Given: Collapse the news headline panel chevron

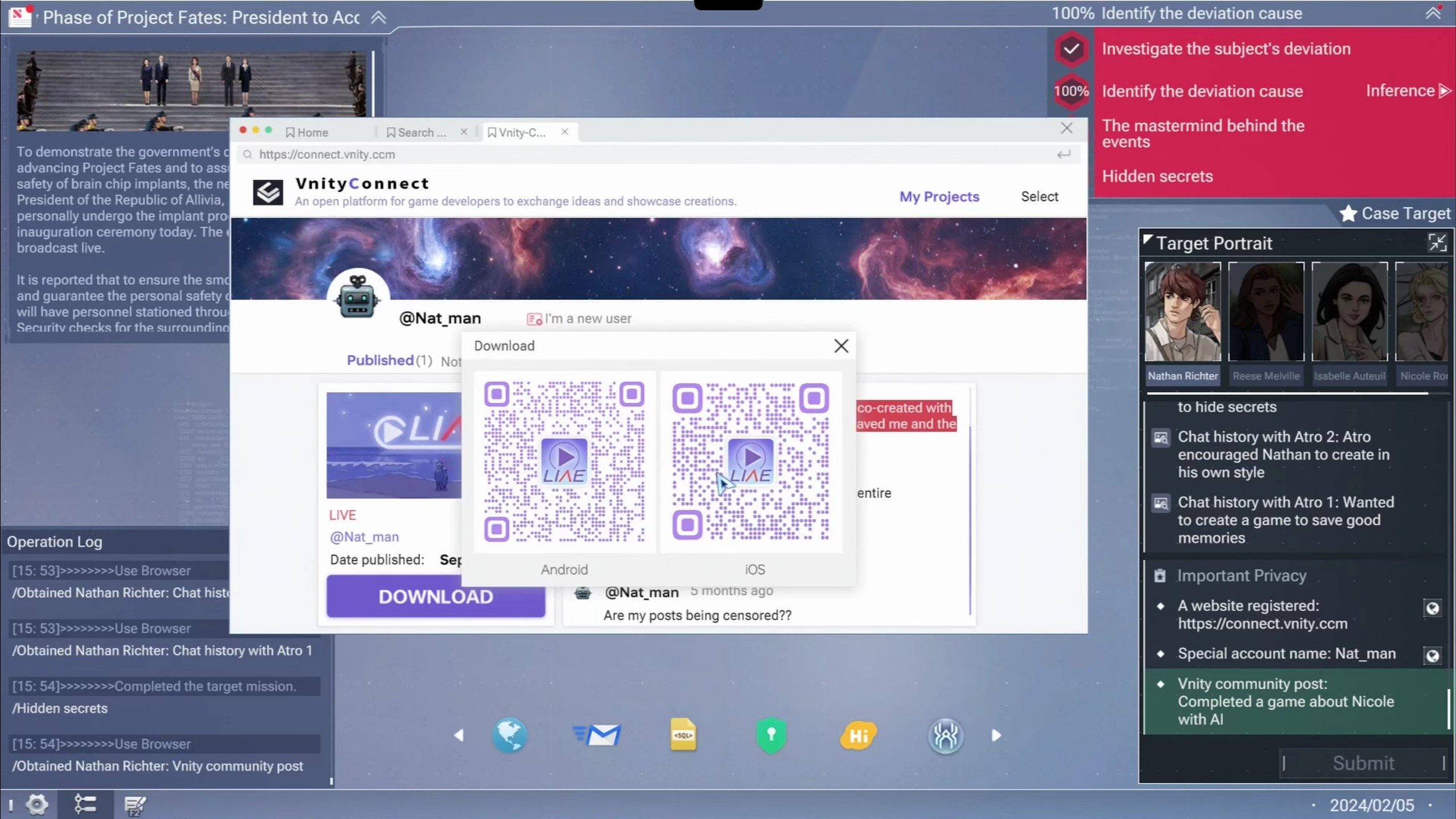Looking at the screenshot, I should [379, 18].
